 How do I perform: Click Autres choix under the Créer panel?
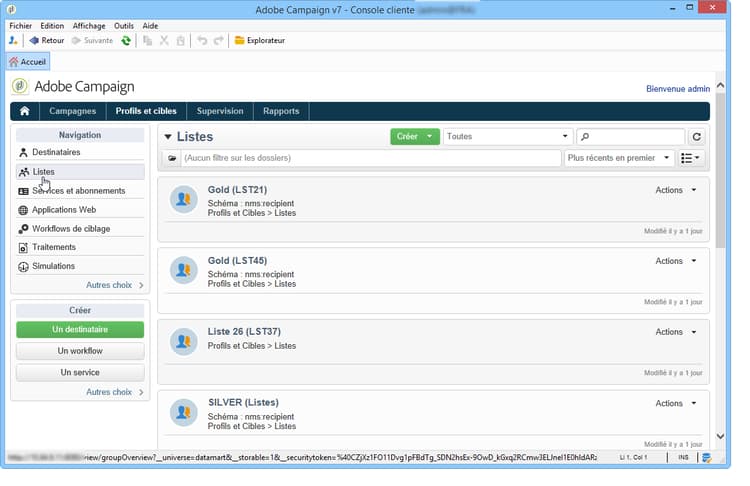(114, 392)
